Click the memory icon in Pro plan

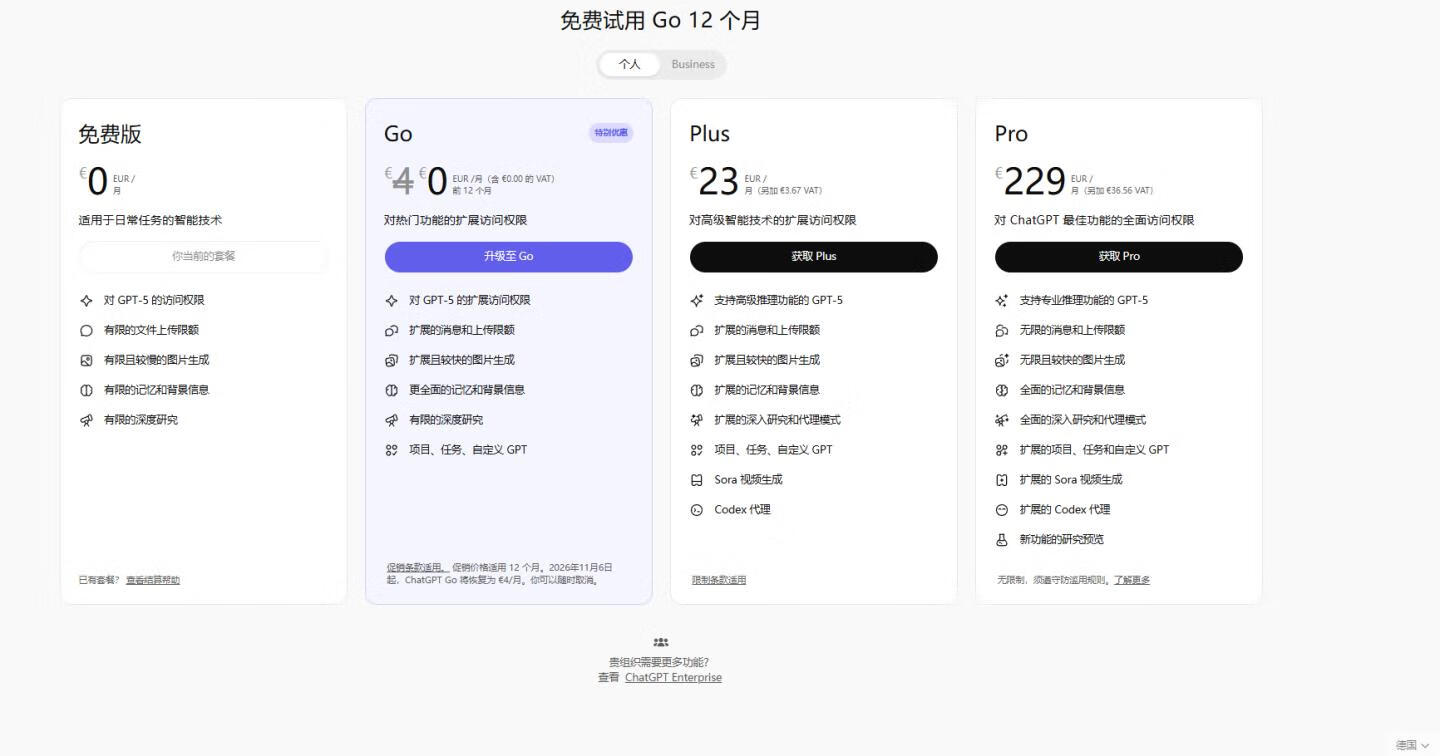[1002, 390]
